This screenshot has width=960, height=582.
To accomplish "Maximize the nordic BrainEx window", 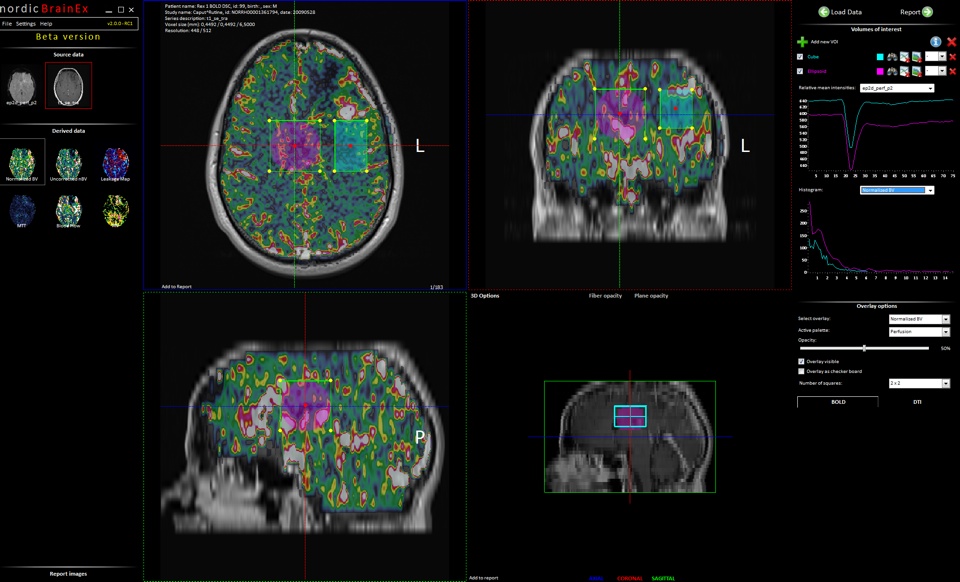I will (x=120, y=10).
